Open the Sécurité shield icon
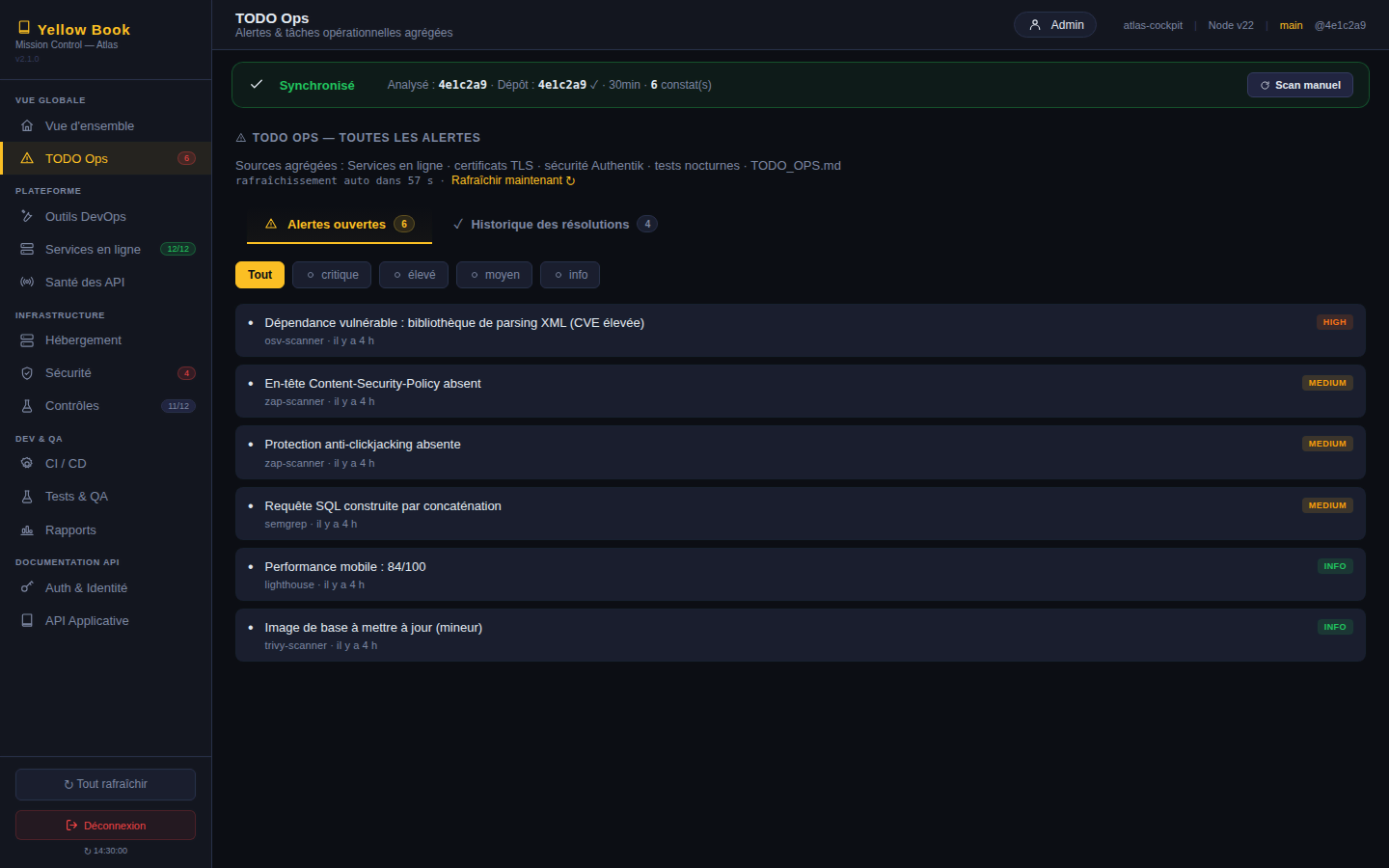Image resolution: width=1389 pixels, height=868 pixels. (27, 373)
